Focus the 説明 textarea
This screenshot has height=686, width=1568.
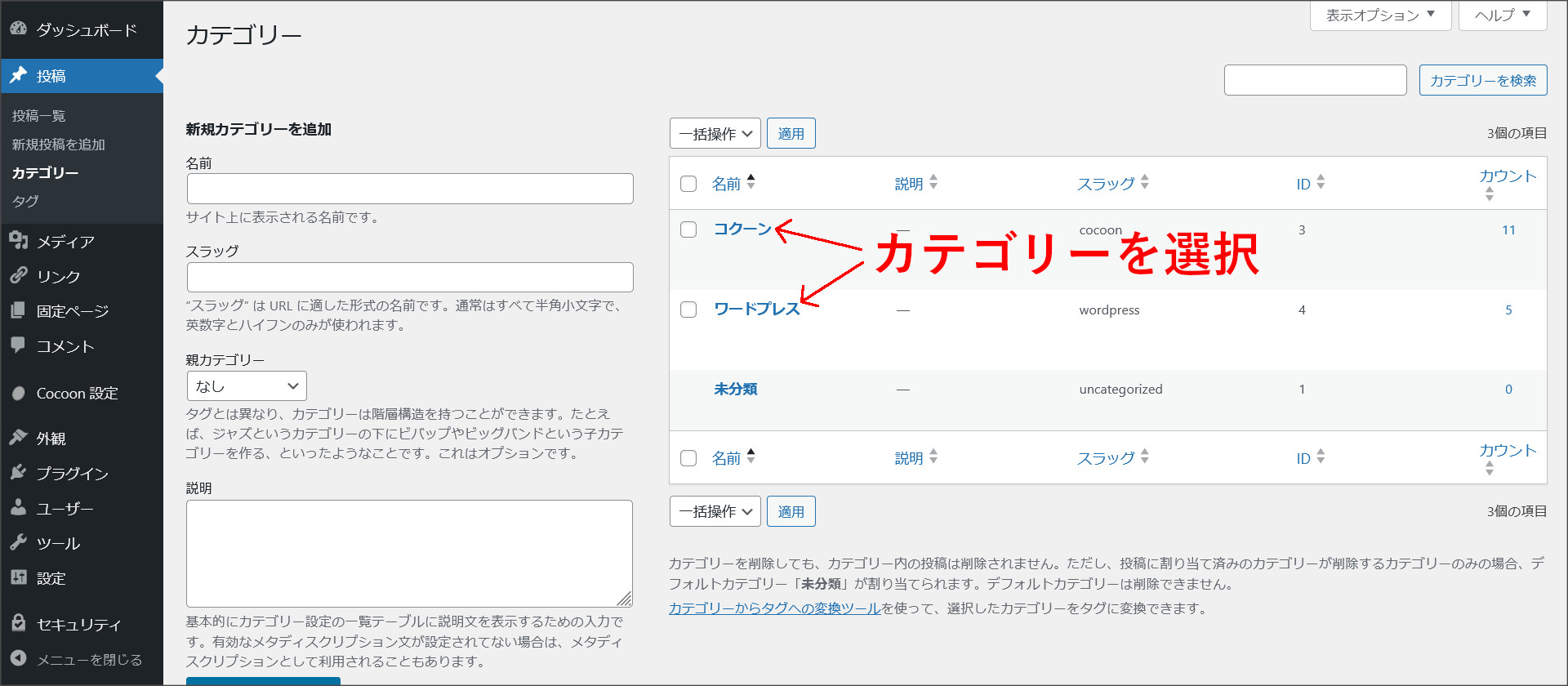click(x=410, y=554)
